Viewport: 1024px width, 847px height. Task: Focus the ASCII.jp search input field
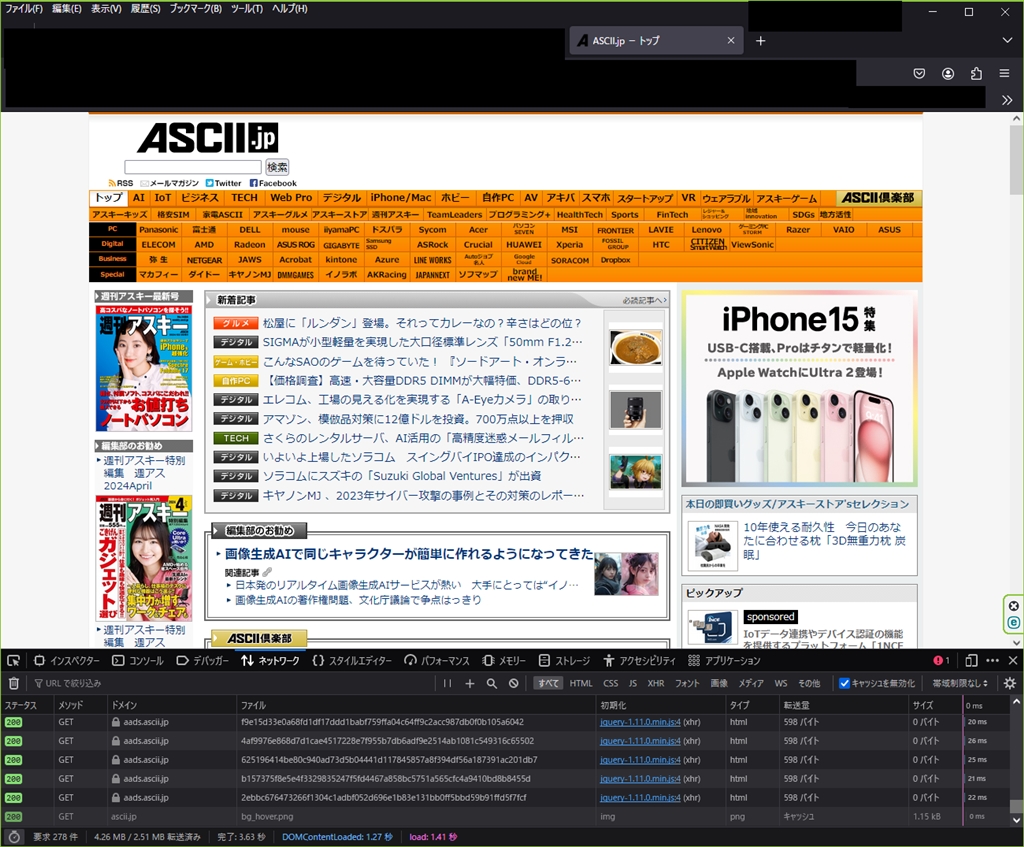pyautogui.click(x=193, y=167)
